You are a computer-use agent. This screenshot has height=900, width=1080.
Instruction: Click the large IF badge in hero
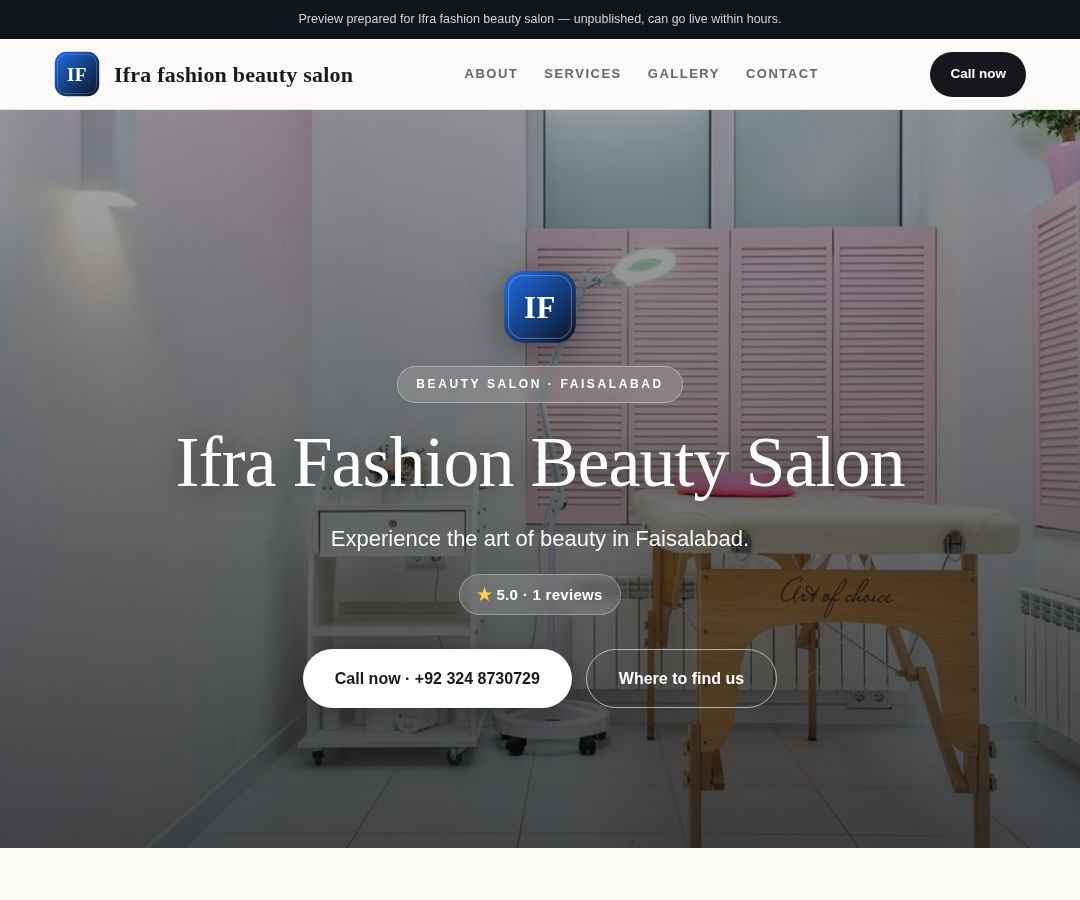[539, 307]
